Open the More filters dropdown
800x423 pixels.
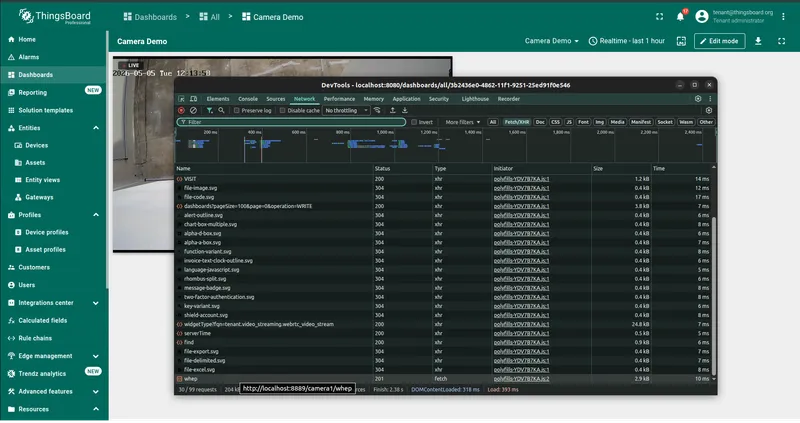click(462, 122)
